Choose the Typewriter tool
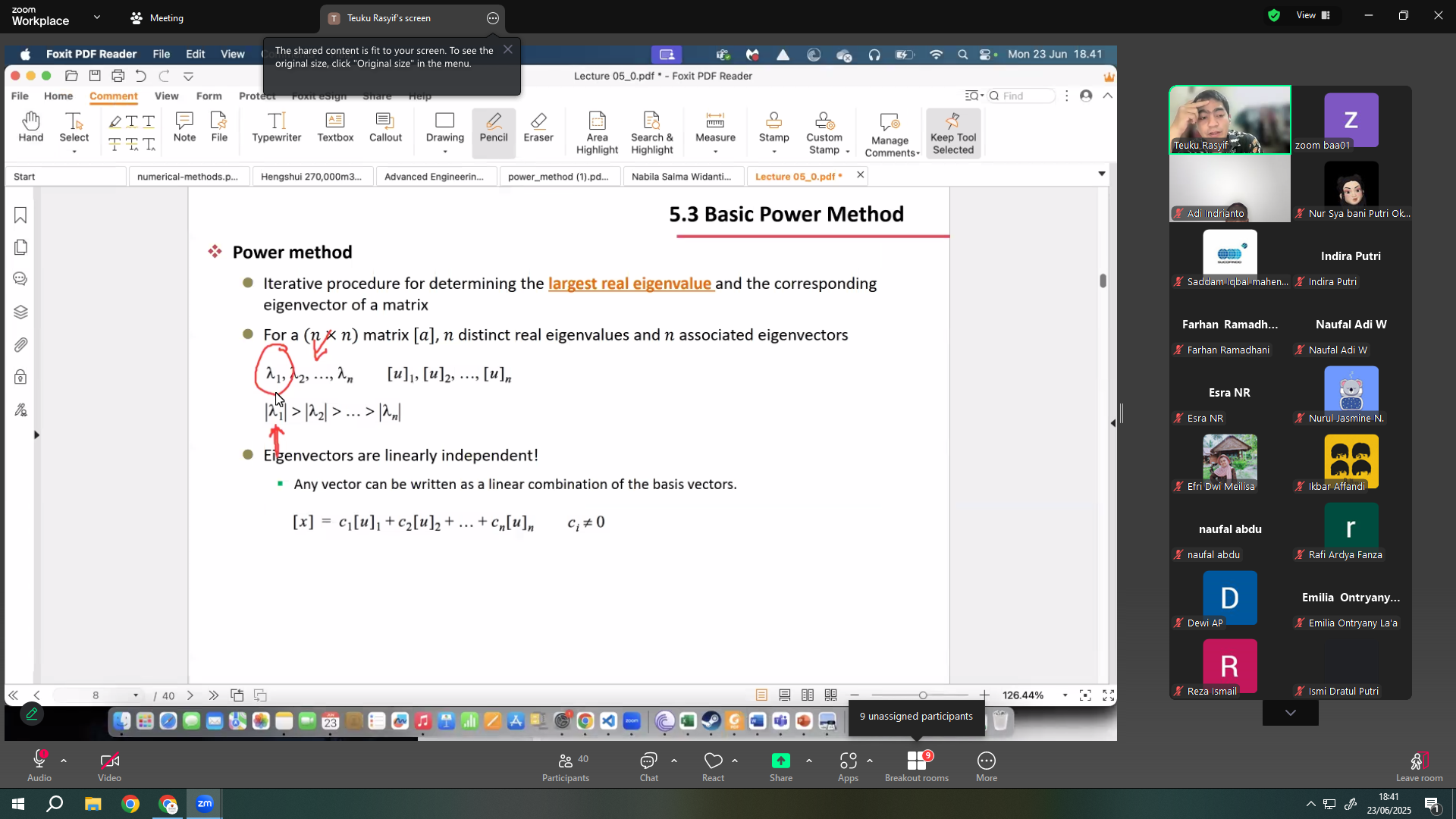 [277, 127]
